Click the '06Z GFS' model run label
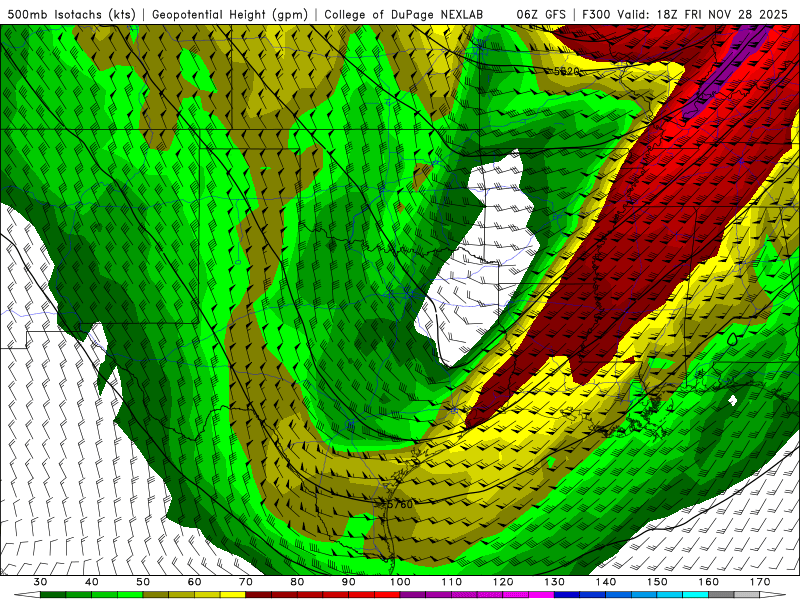Screen dimensions: 800x600 (x=541, y=14)
